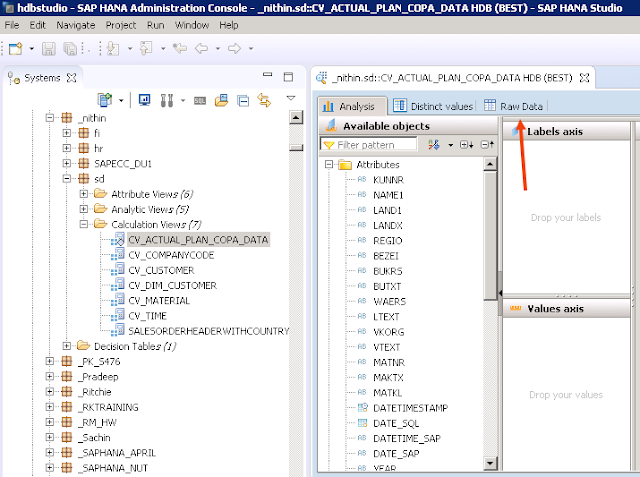Expand the _Pradeep package

coord(49,376)
